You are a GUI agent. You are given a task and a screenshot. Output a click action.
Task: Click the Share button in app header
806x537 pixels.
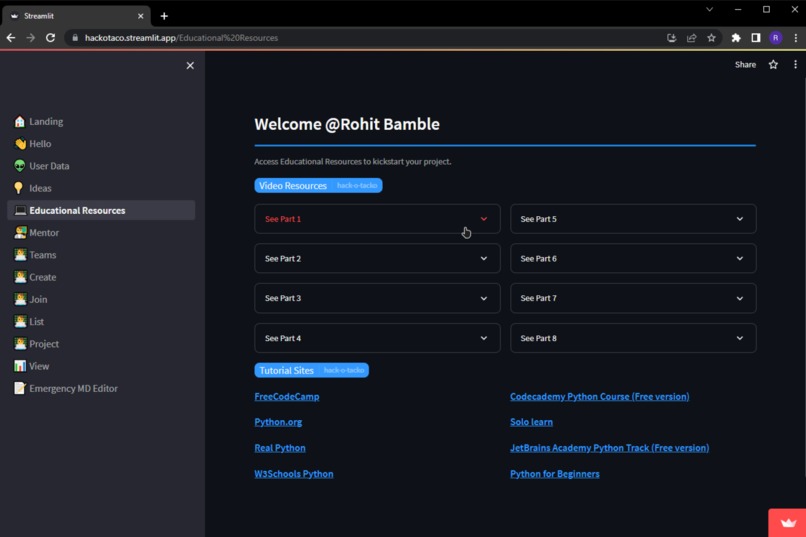(x=745, y=64)
